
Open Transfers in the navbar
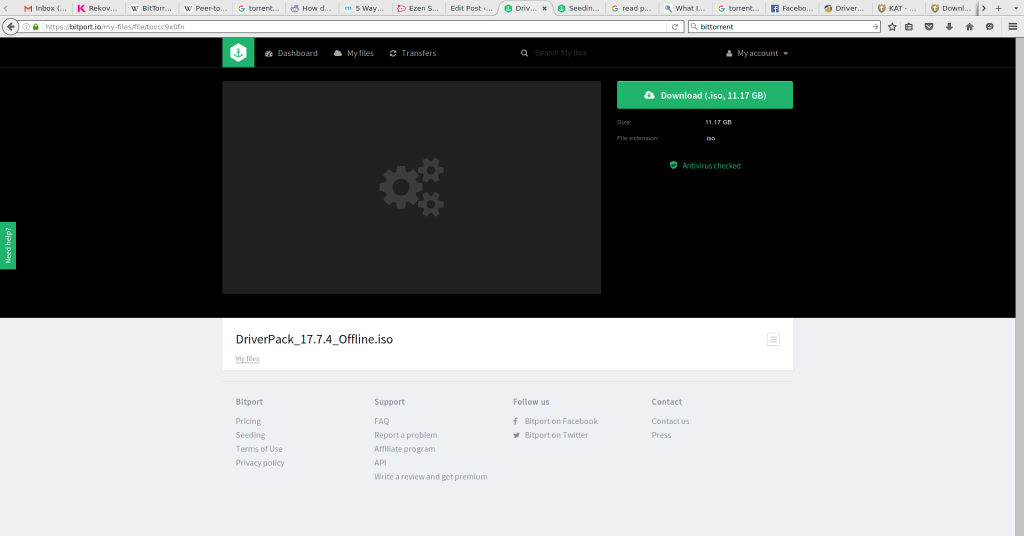[x=413, y=53]
